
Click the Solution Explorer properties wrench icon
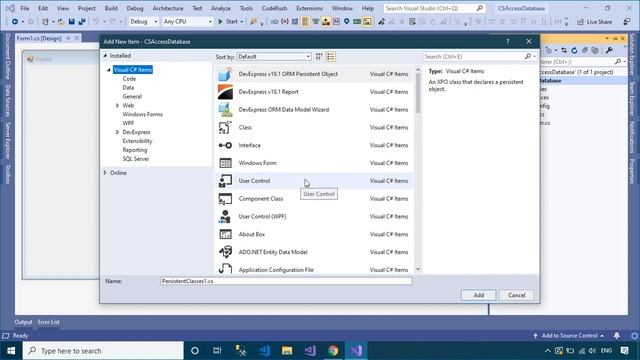(x=609, y=50)
